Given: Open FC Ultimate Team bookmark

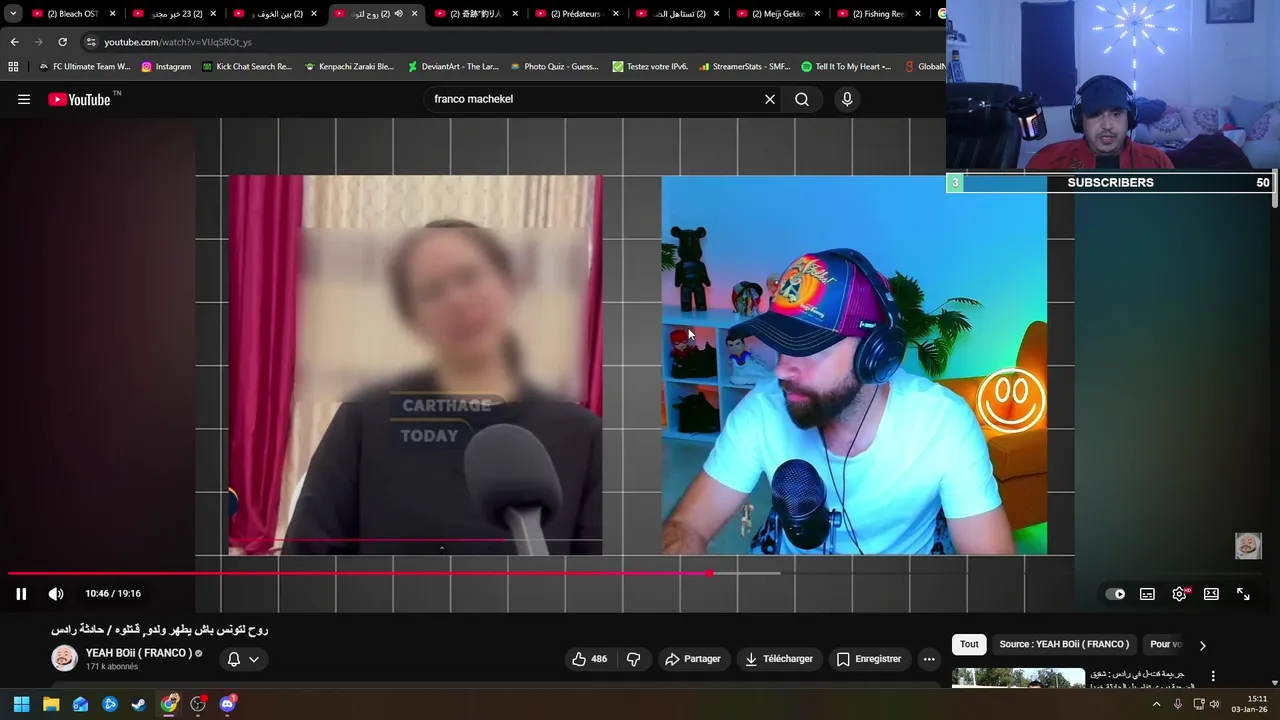Looking at the screenshot, I should (84, 67).
